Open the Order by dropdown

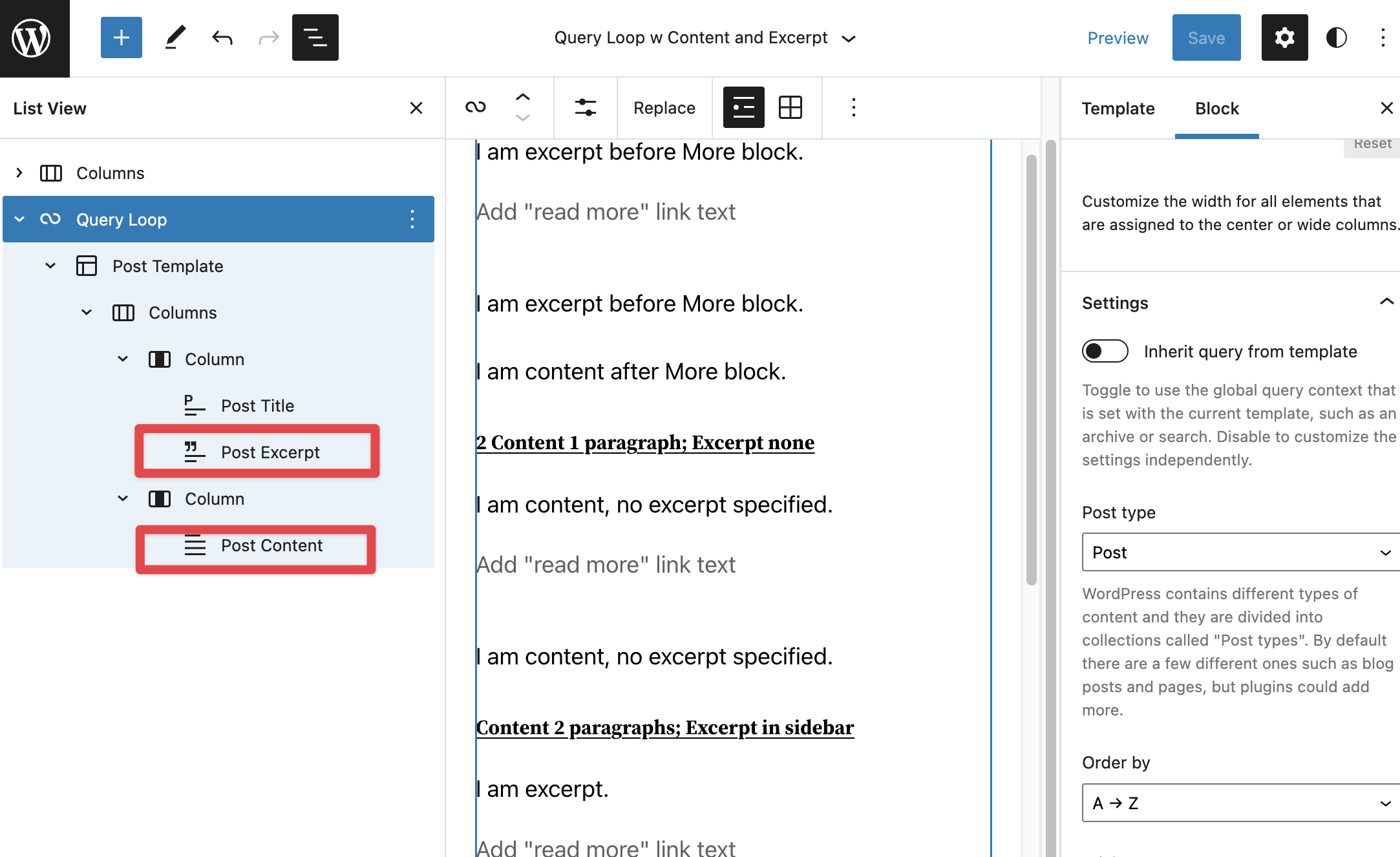coord(1239,803)
